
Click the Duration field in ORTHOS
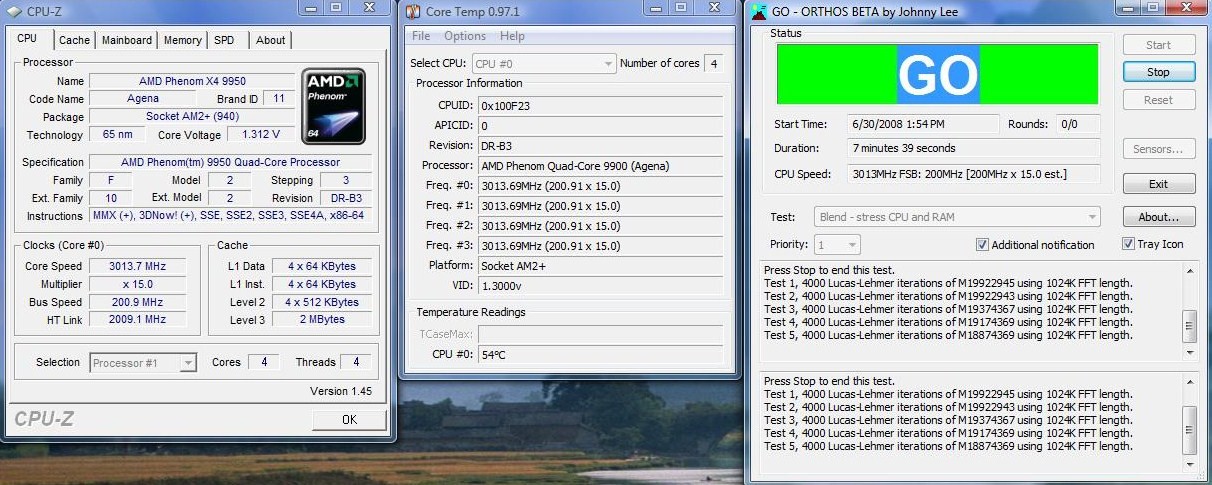tap(974, 148)
